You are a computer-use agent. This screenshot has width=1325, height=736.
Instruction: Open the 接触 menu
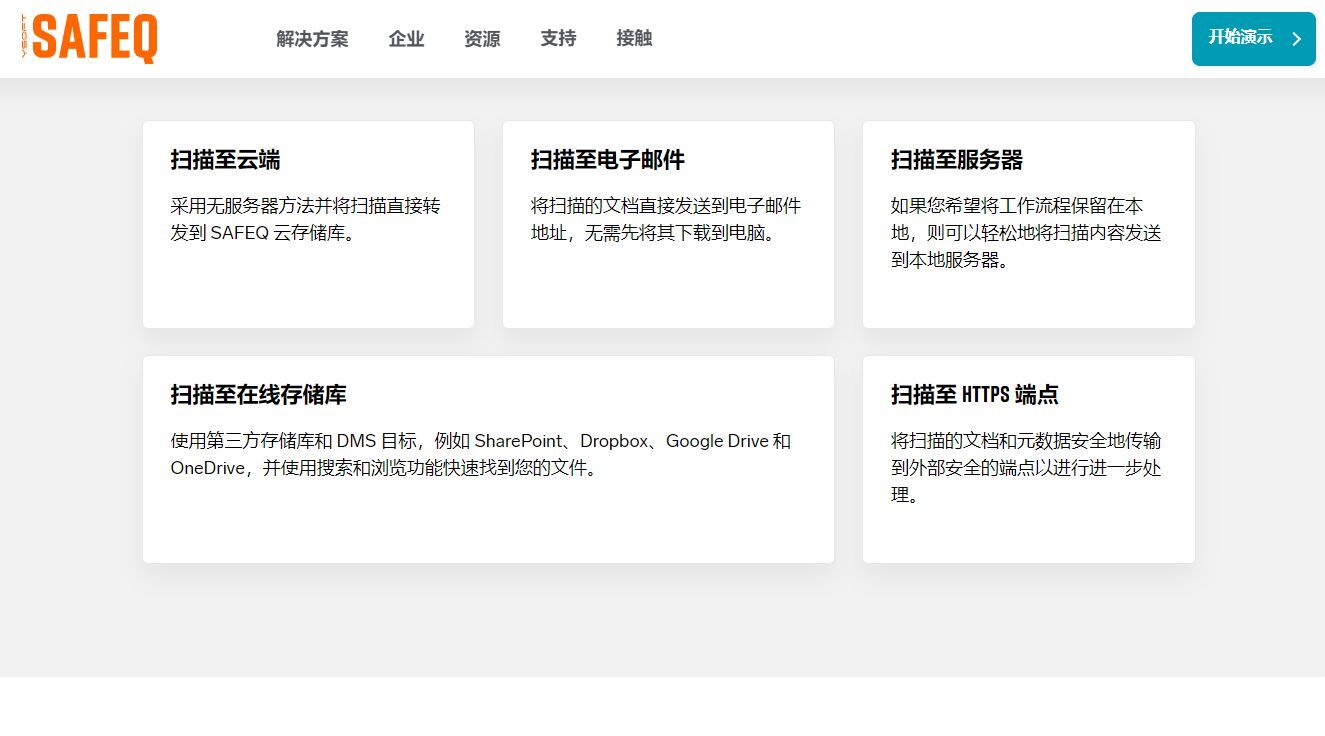point(634,39)
